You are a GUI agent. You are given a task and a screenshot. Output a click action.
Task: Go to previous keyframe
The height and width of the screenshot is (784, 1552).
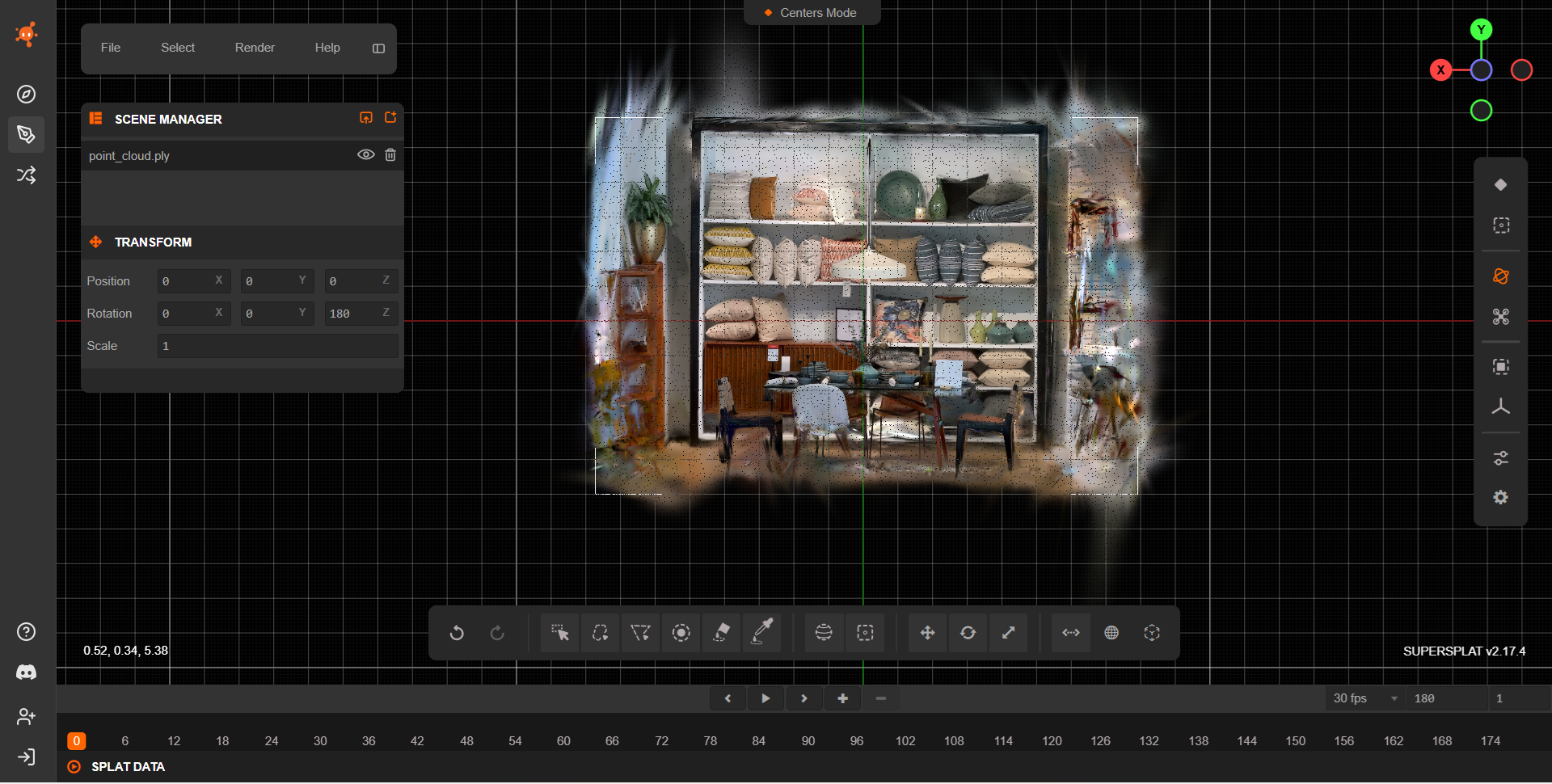[727, 698]
